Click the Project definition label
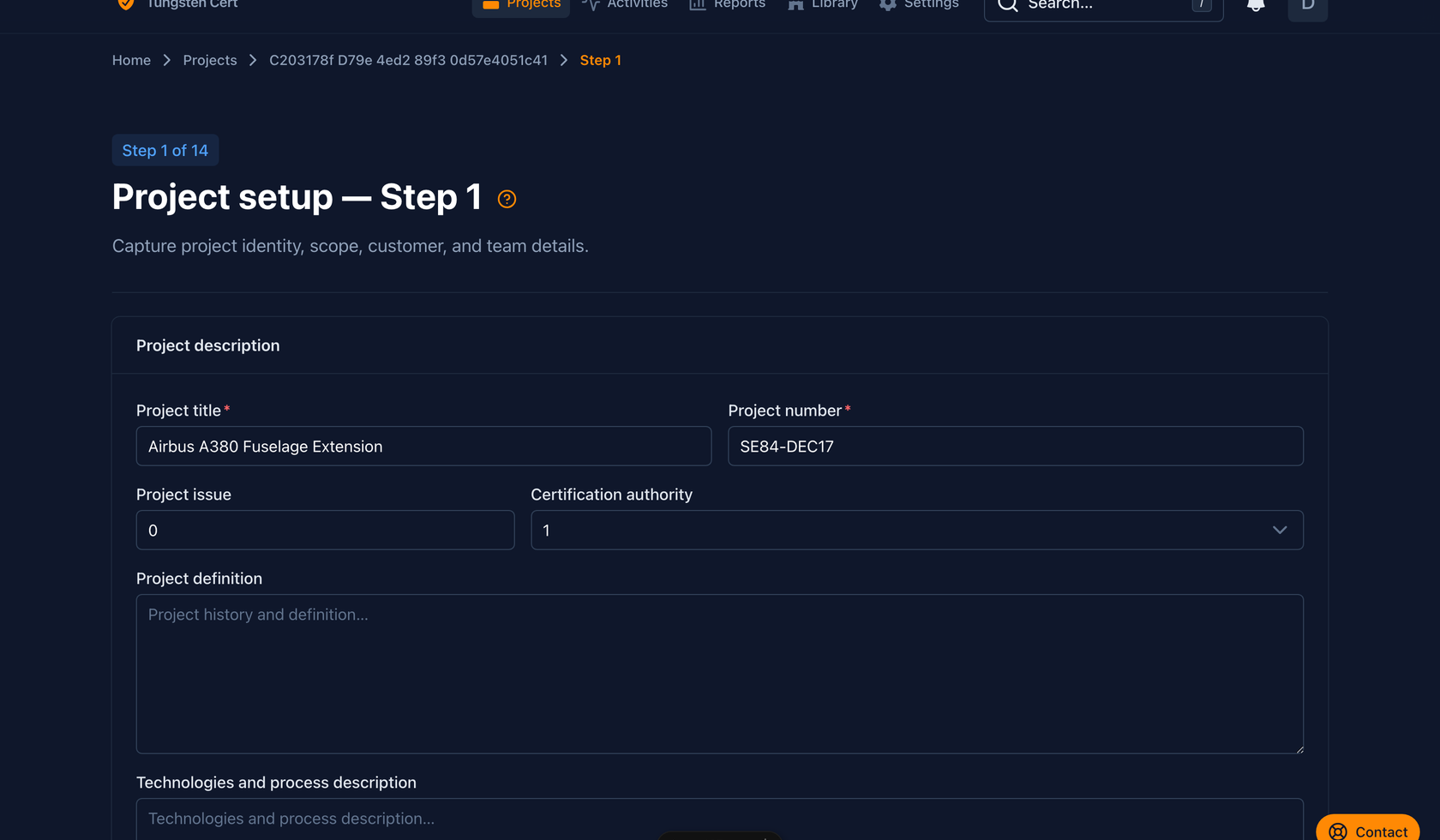 [x=199, y=579]
